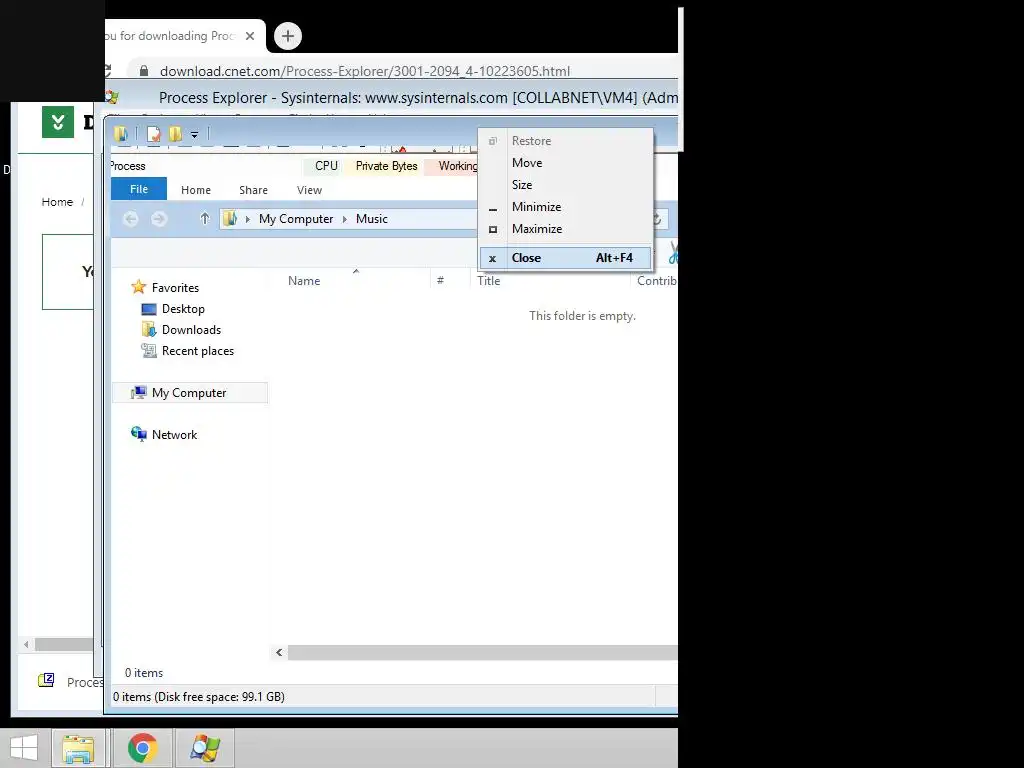Click the Properties quick access icon

click(x=153, y=134)
